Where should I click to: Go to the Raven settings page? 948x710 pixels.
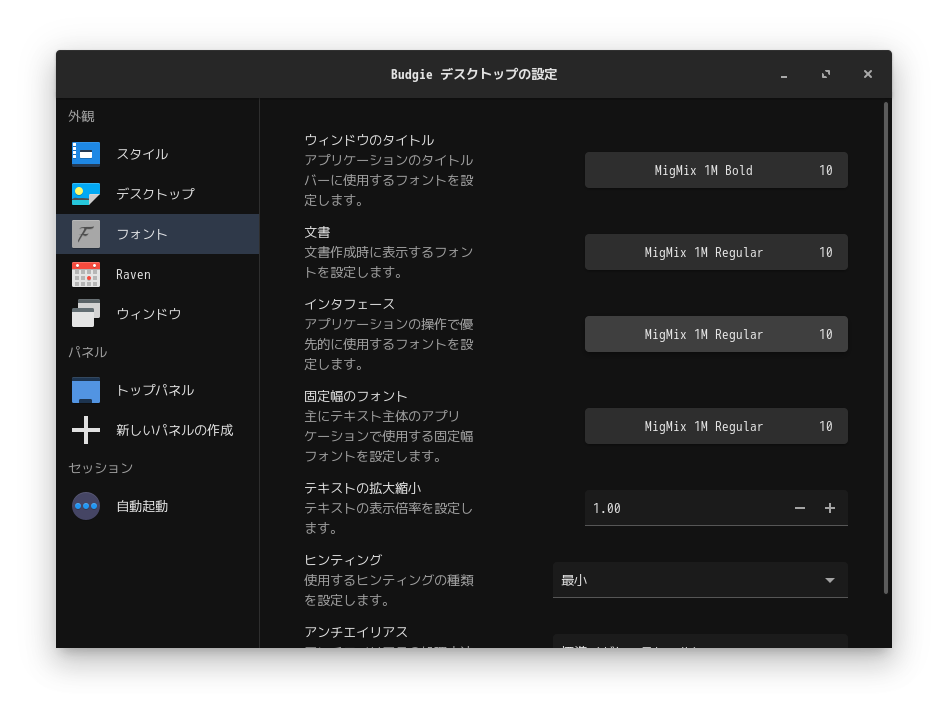(158, 274)
